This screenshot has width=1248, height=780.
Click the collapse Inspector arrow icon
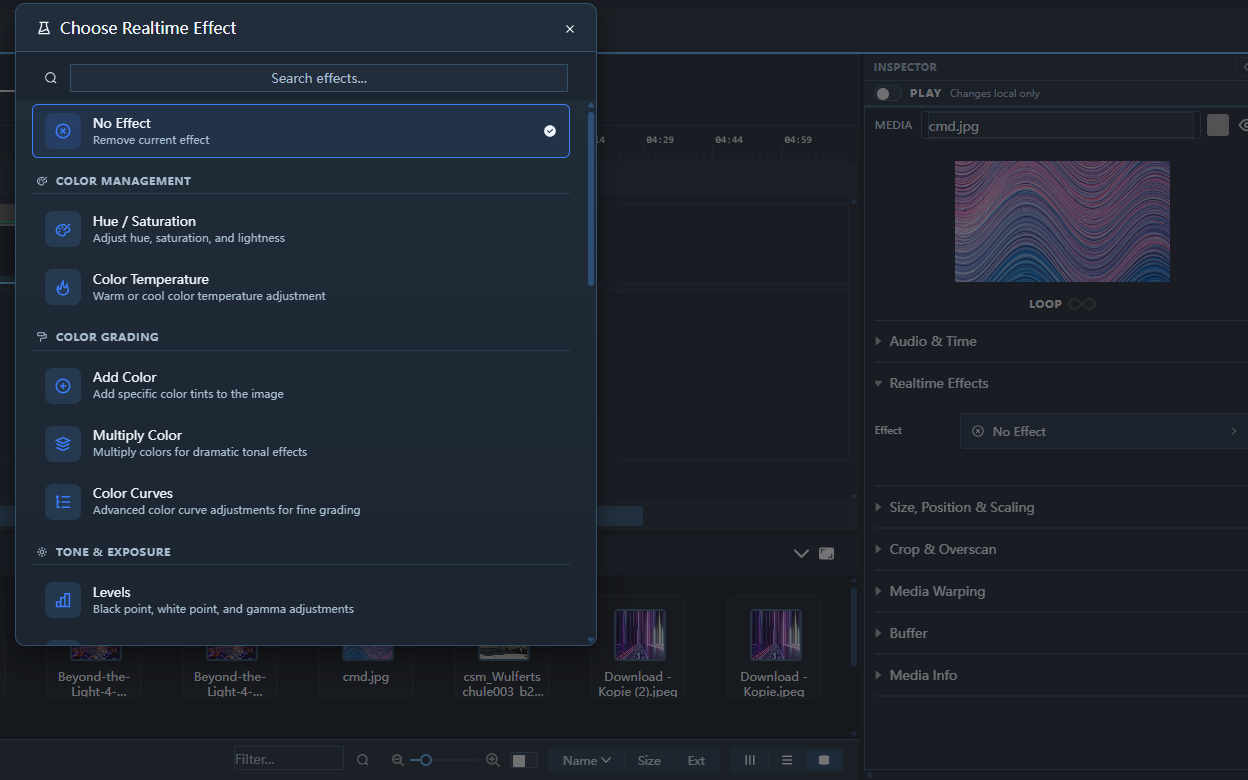coord(1241,67)
